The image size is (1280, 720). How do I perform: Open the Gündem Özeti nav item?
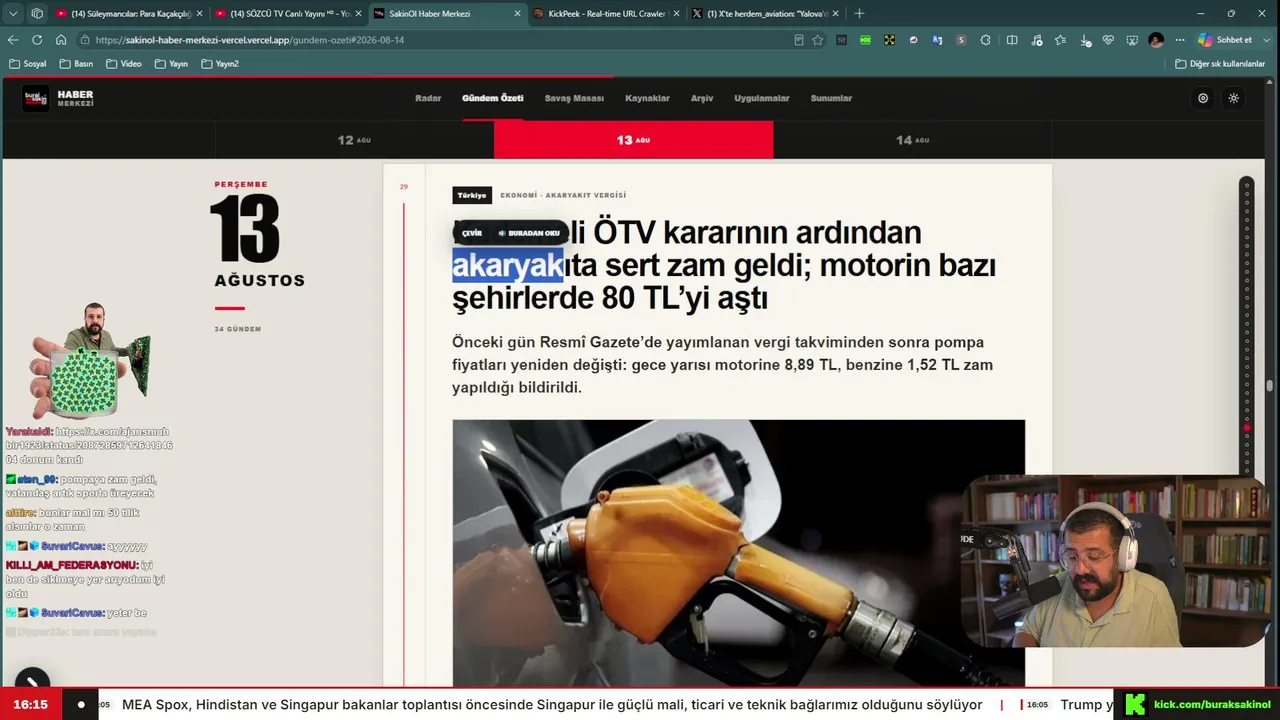(493, 98)
